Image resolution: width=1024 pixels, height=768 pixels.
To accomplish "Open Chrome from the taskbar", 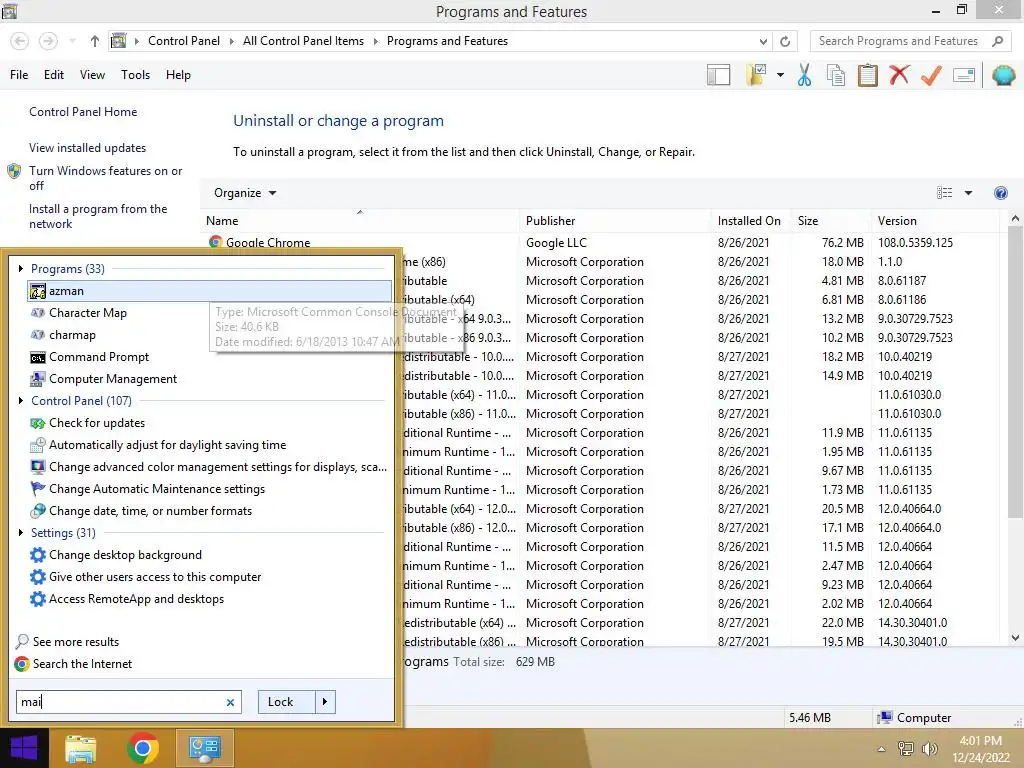I will pos(142,748).
